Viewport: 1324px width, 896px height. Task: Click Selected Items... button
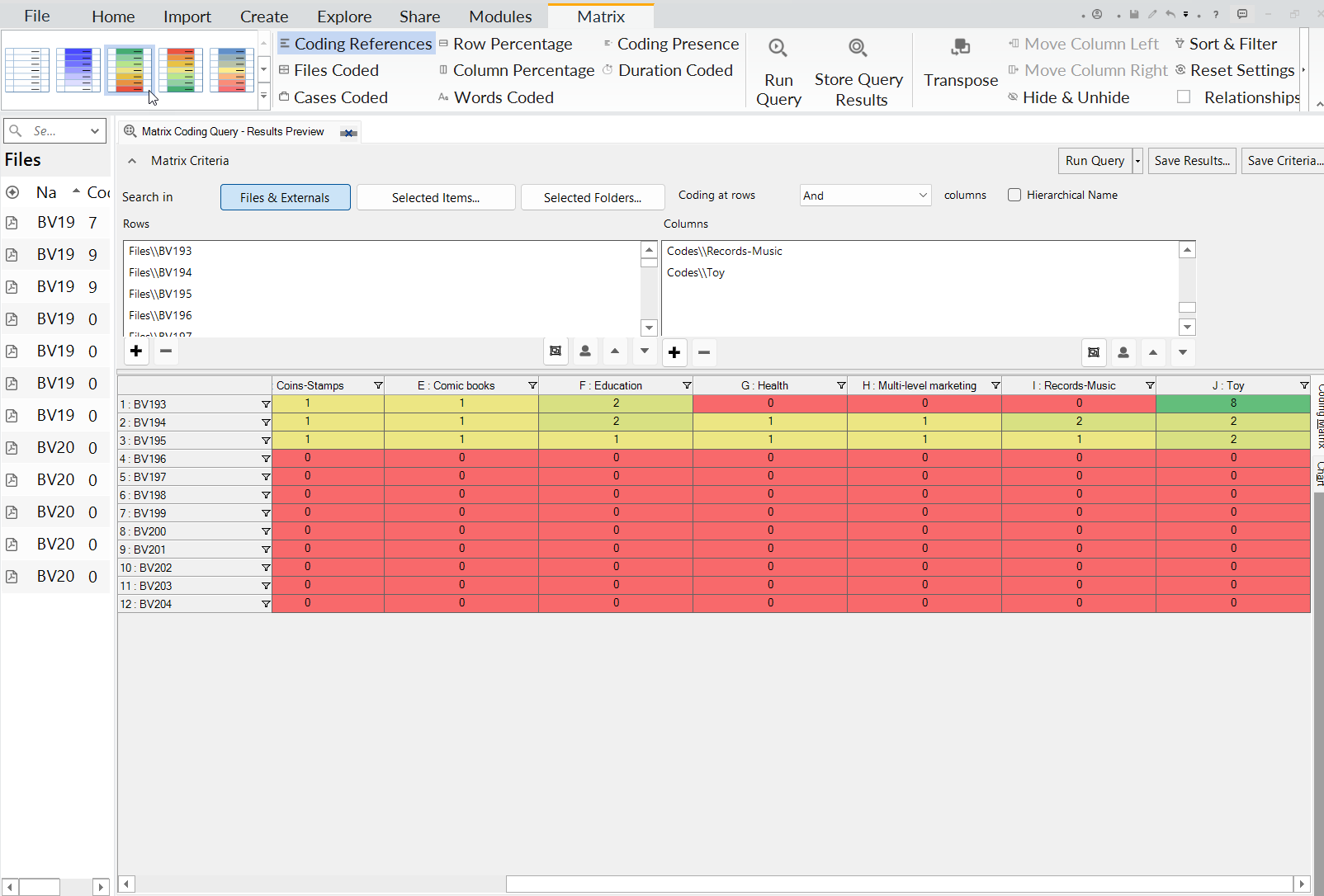point(436,197)
